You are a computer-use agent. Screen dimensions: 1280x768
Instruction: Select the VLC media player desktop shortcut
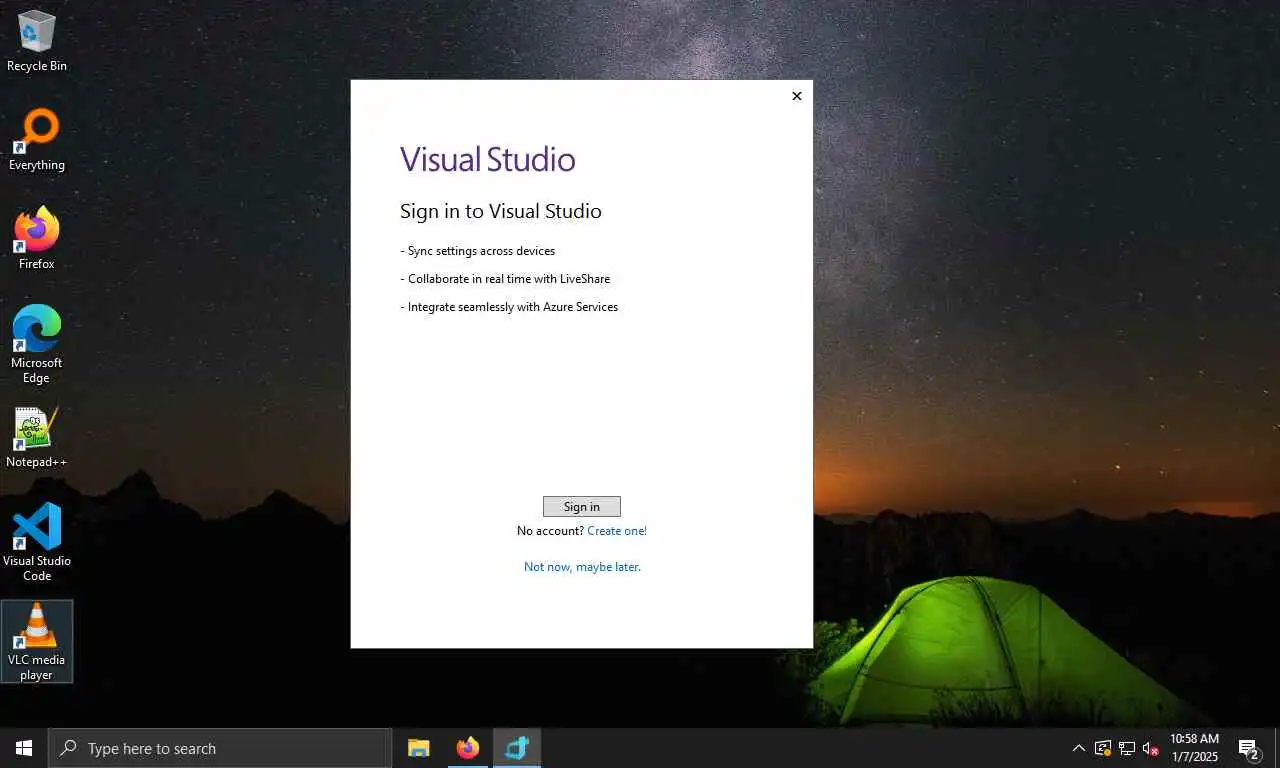[x=37, y=641]
